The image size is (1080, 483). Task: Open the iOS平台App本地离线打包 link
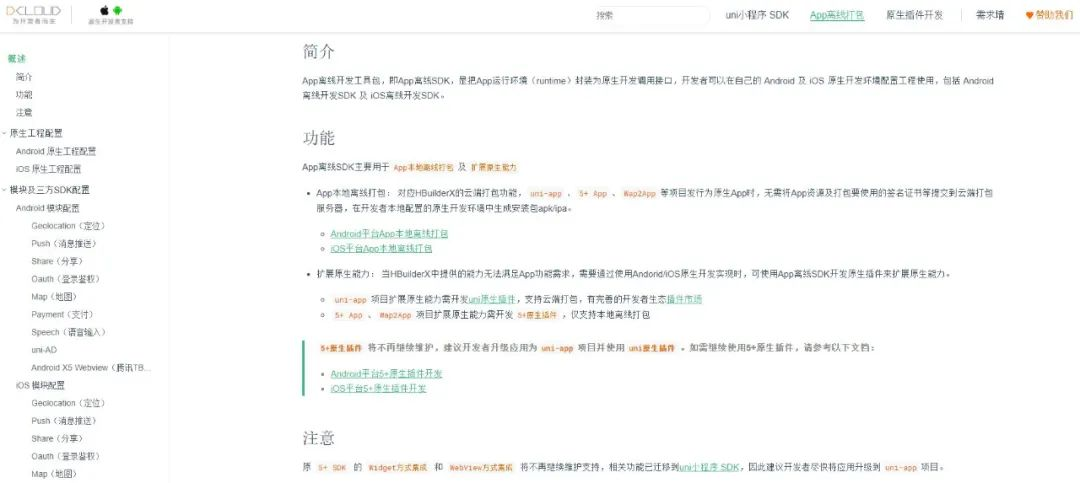381,249
